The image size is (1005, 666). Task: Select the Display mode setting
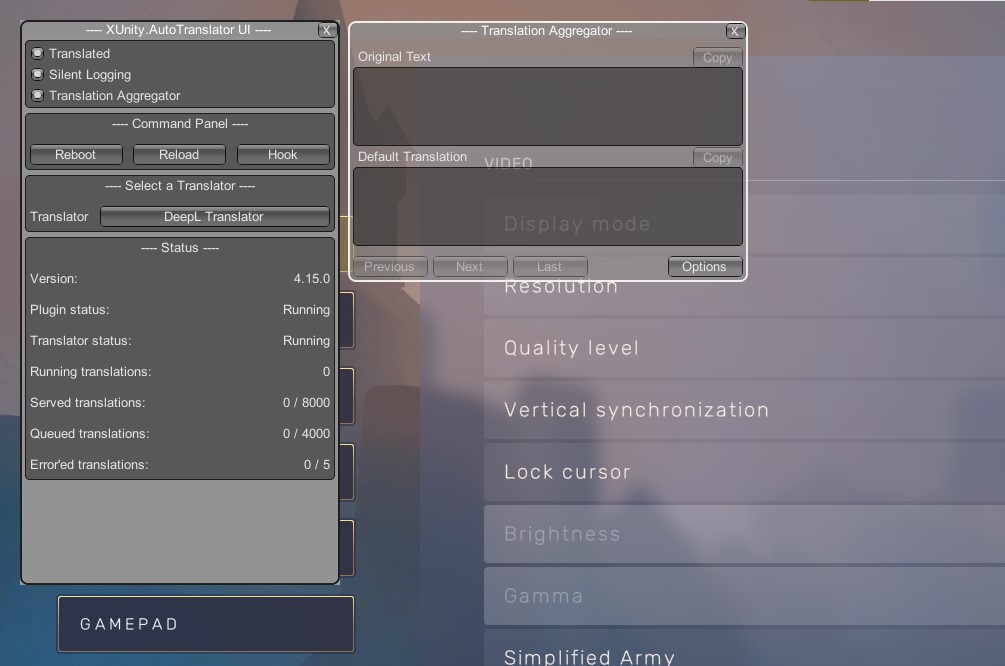tap(744, 224)
